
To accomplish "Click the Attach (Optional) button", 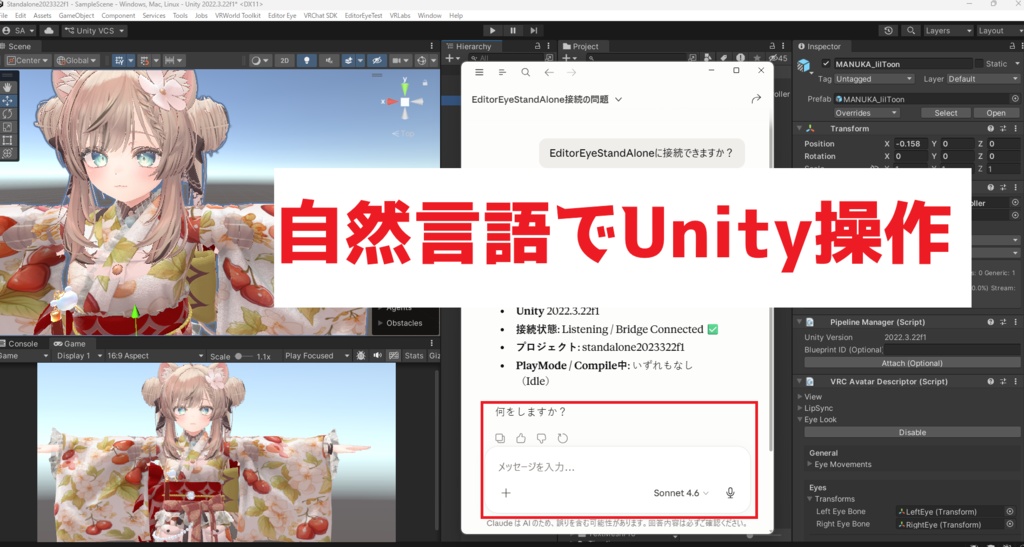I will point(912,363).
